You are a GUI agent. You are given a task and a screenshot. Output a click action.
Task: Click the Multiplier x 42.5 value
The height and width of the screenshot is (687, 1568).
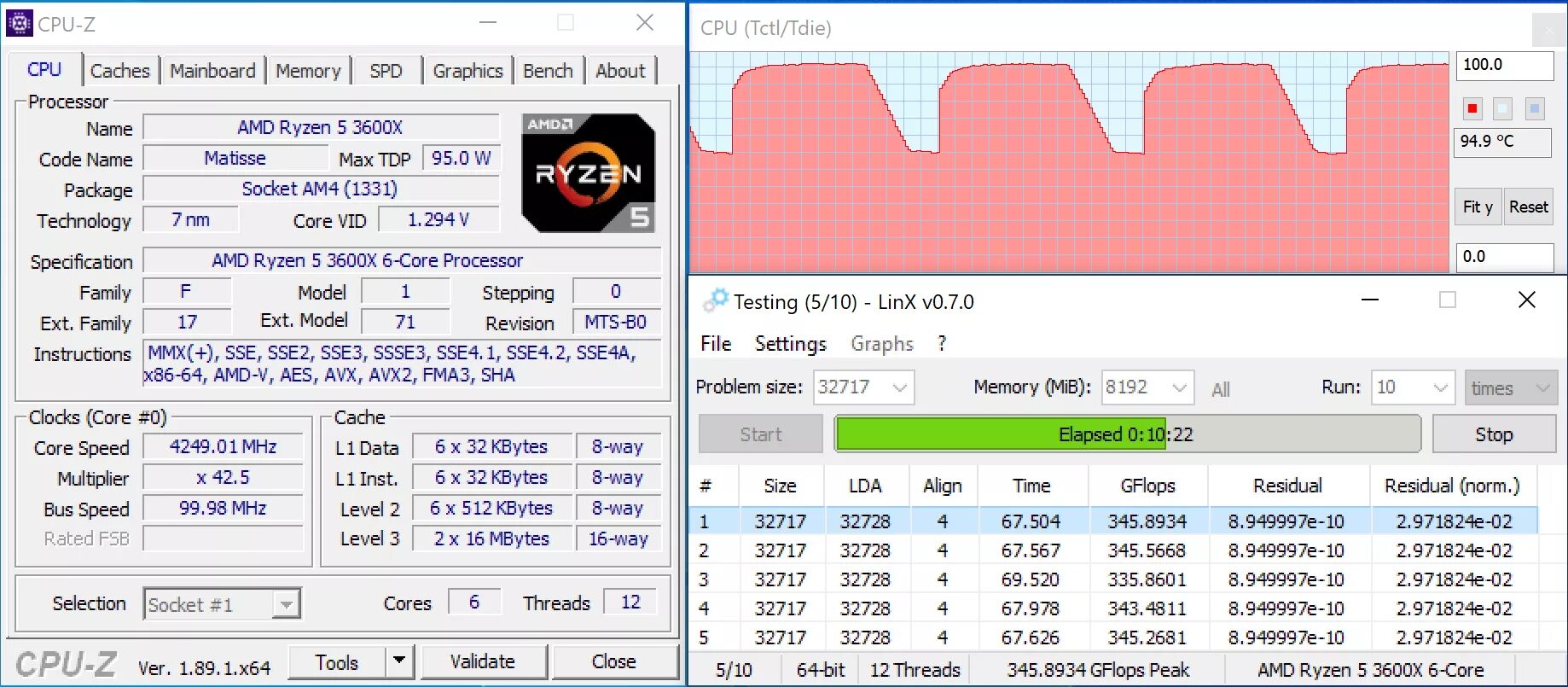(224, 477)
